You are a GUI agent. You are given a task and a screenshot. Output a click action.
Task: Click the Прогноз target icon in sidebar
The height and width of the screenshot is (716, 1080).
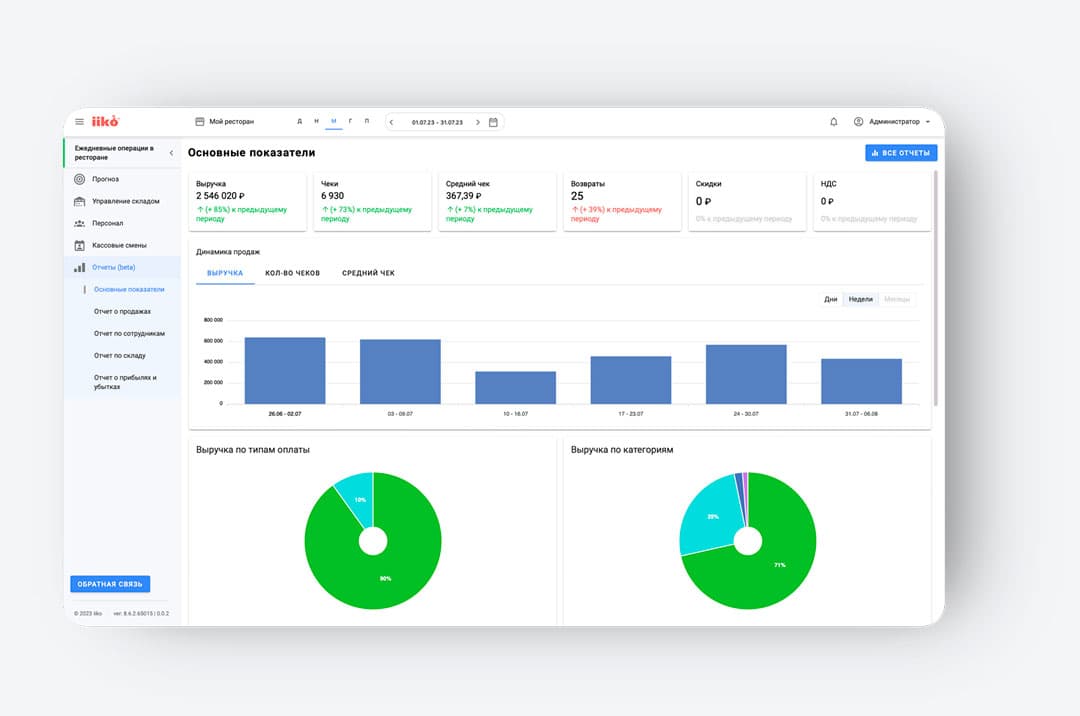tap(80, 179)
